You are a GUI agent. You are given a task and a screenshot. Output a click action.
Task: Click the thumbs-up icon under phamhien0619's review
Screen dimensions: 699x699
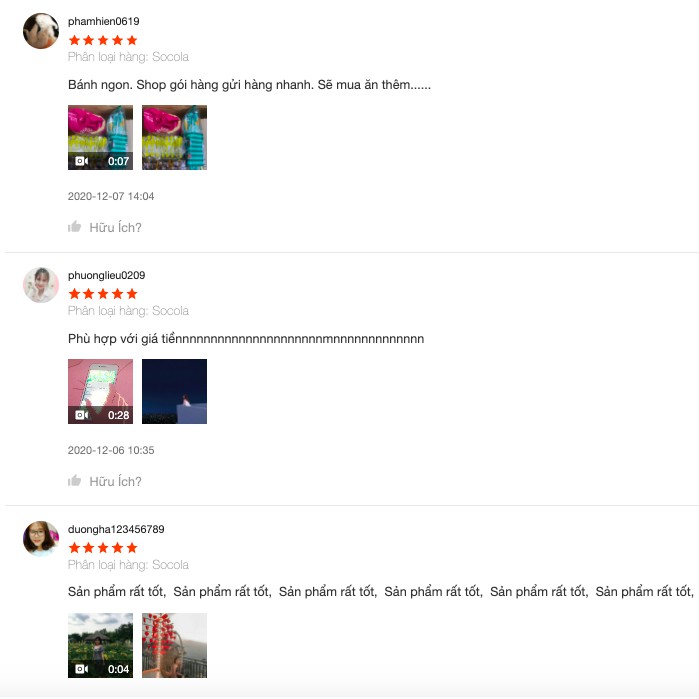click(x=74, y=227)
